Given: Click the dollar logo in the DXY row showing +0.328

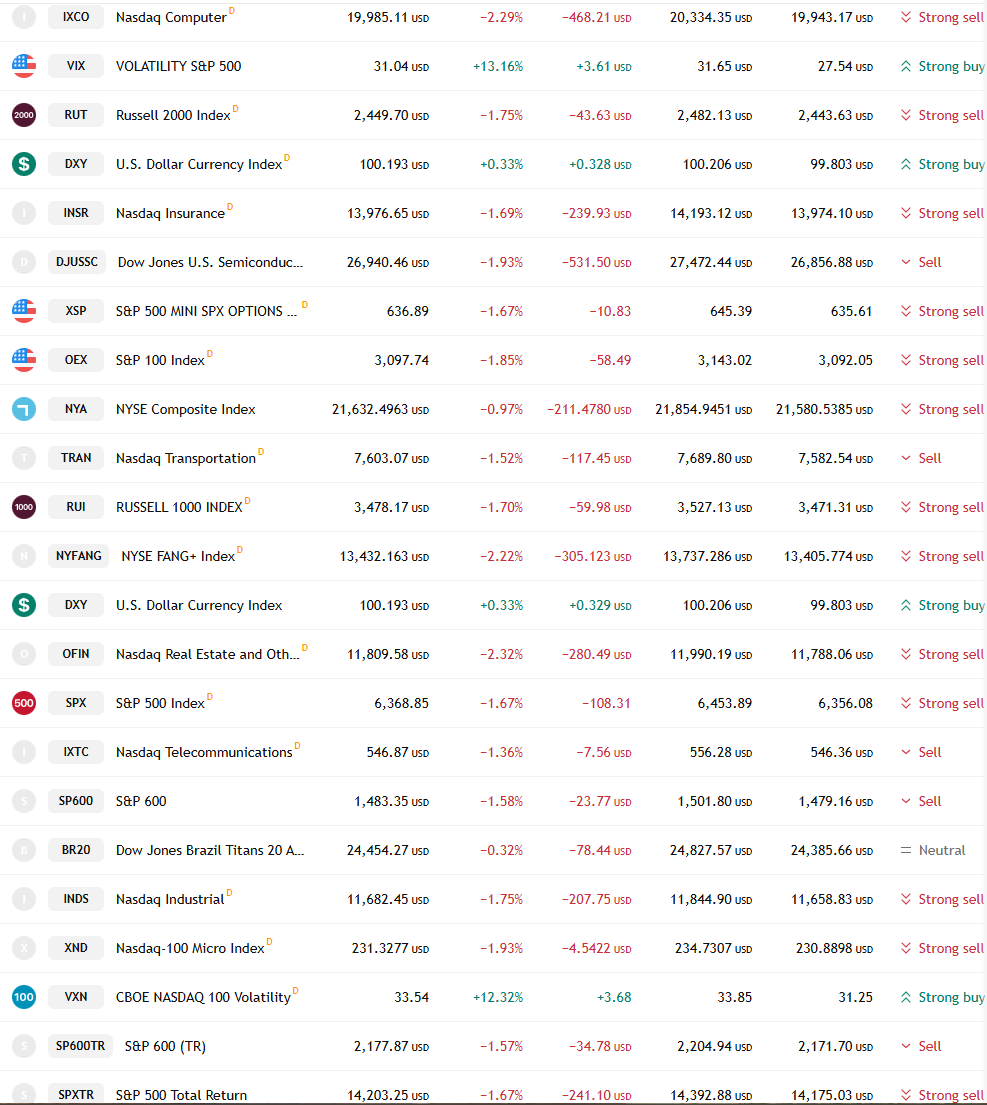Looking at the screenshot, I should click(24, 164).
